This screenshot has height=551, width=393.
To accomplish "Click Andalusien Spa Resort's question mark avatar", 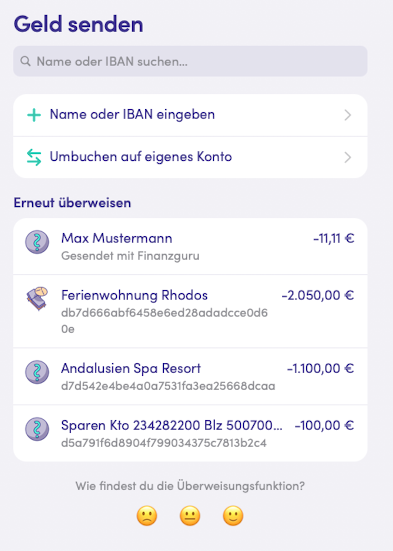I will (37, 372).
